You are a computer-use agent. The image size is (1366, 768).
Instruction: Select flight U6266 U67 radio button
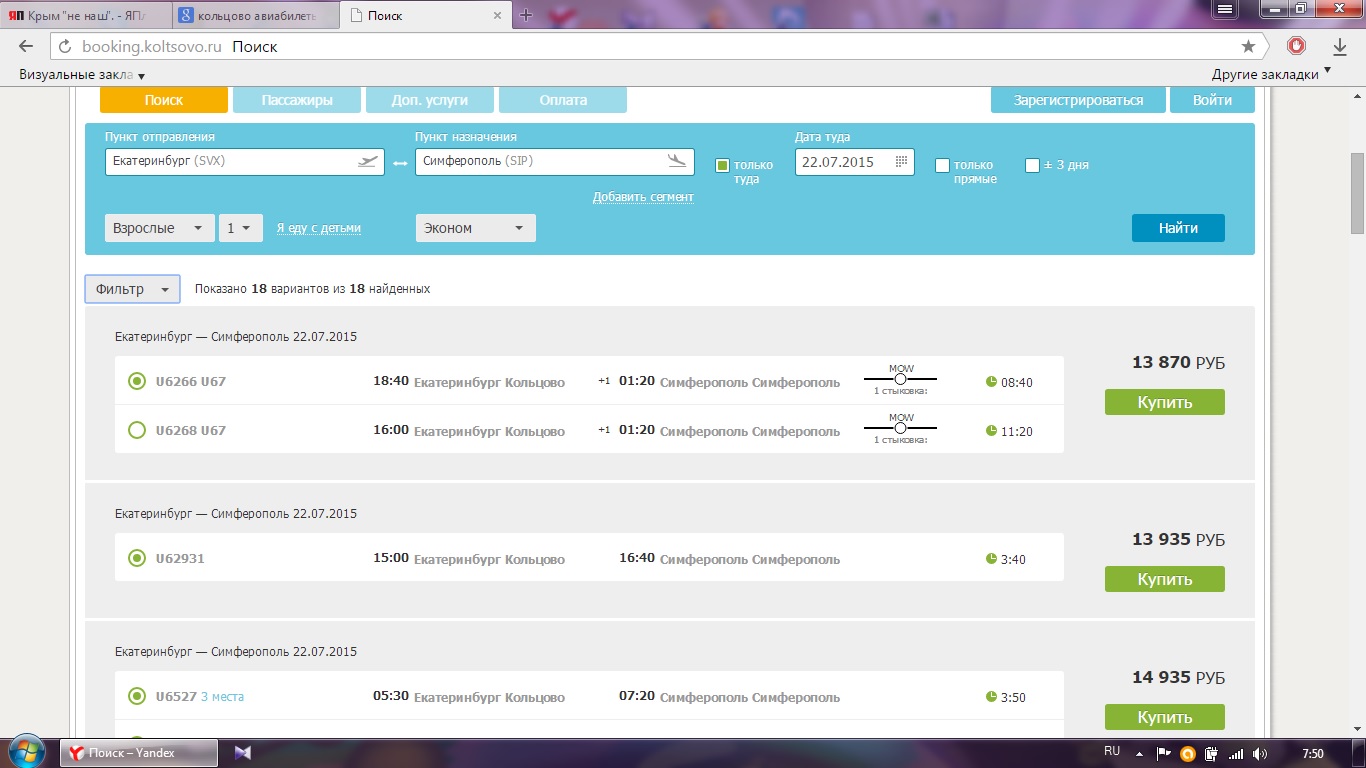137,381
